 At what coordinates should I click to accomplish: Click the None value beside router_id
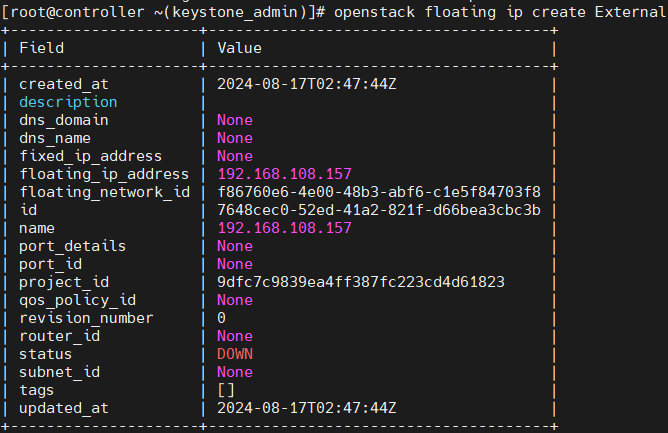click(x=235, y=336)
